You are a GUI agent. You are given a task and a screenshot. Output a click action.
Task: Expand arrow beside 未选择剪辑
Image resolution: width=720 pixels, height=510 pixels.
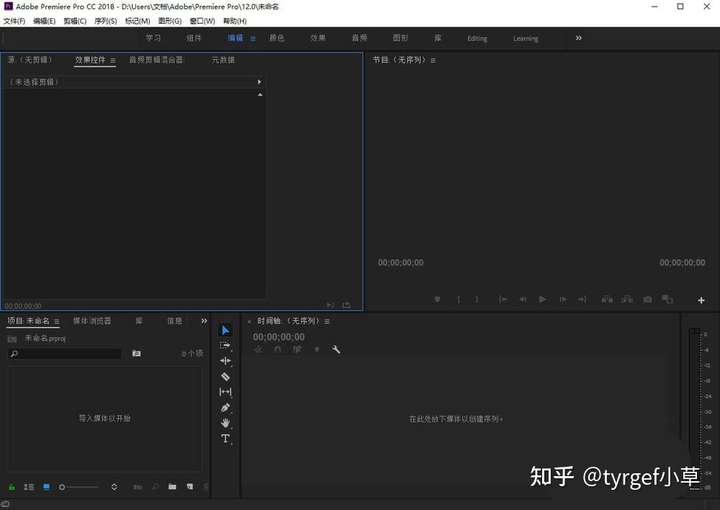coord(259,82)
